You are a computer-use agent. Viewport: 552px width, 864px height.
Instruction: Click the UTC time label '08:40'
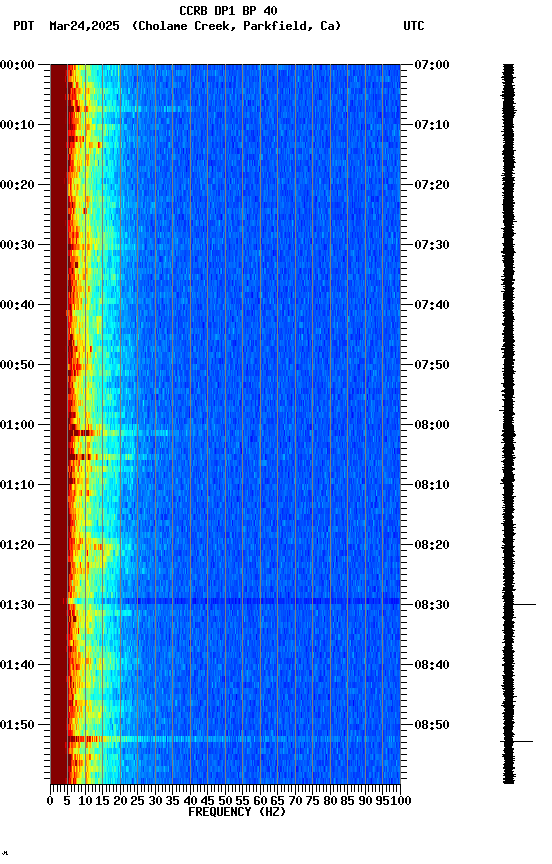tap(432, 666)
